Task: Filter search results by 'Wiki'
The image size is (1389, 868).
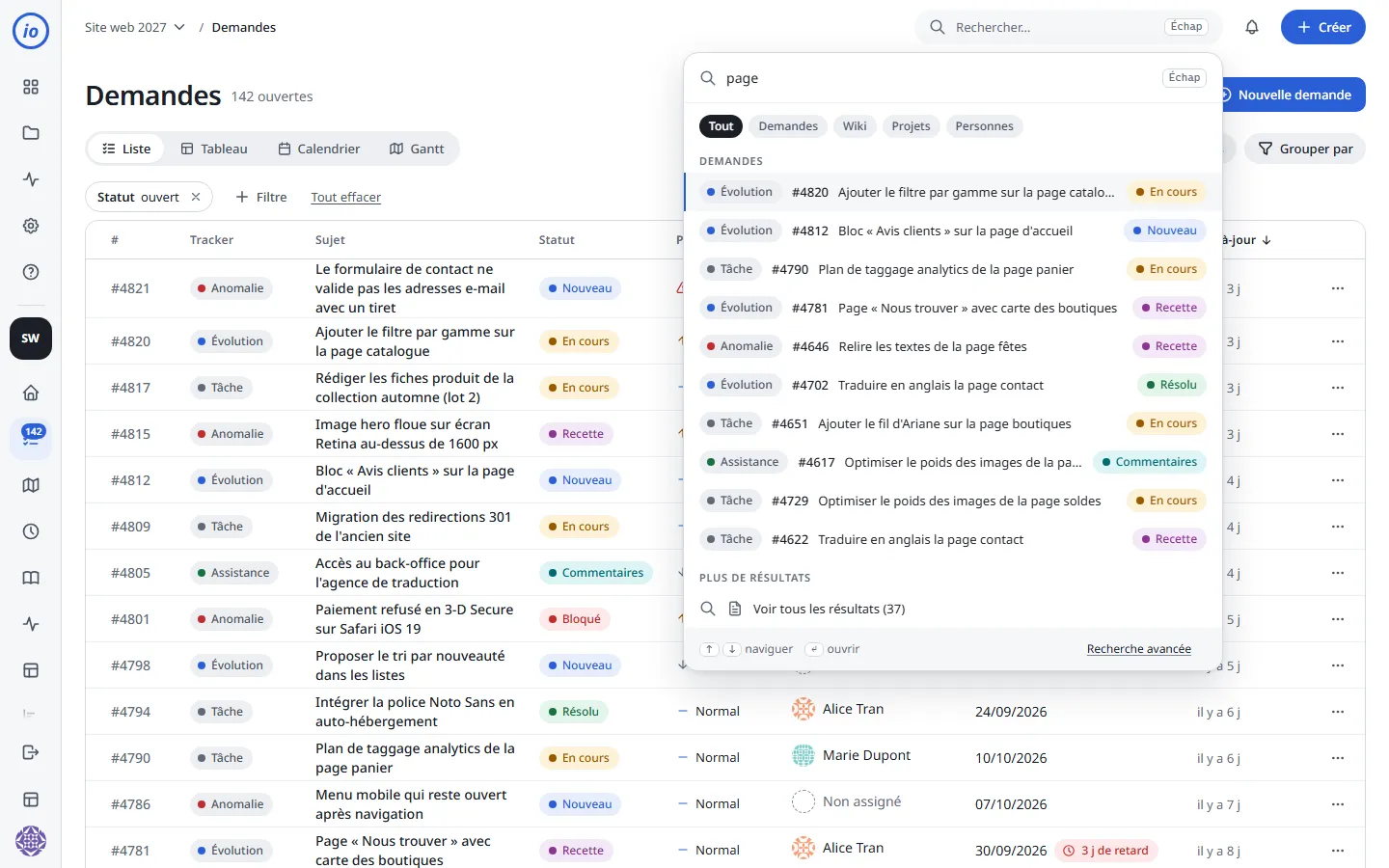Action: click(855, 126)
